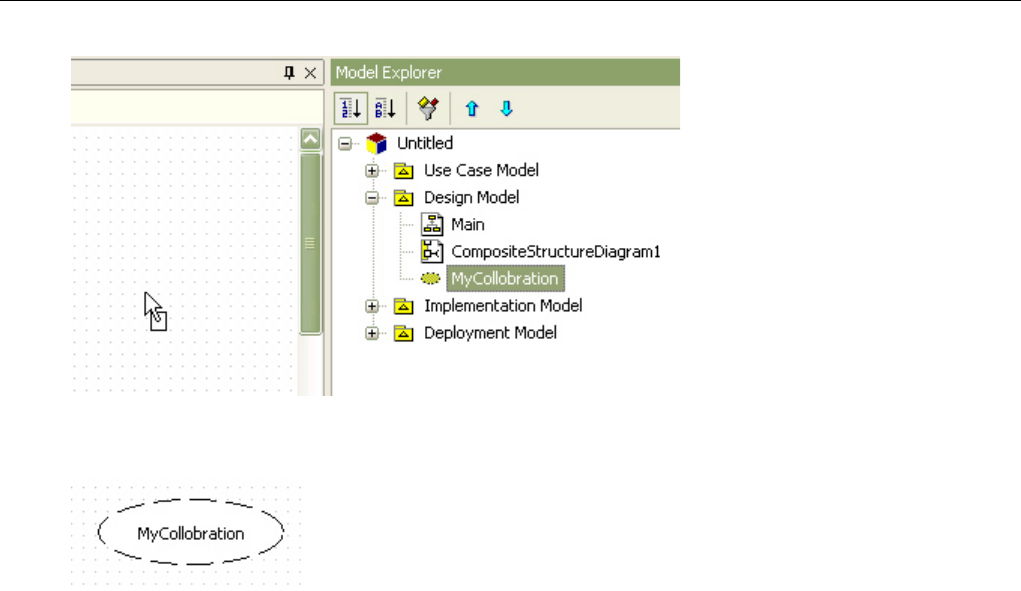Click the sort alphabetically icon

[385, 108]
